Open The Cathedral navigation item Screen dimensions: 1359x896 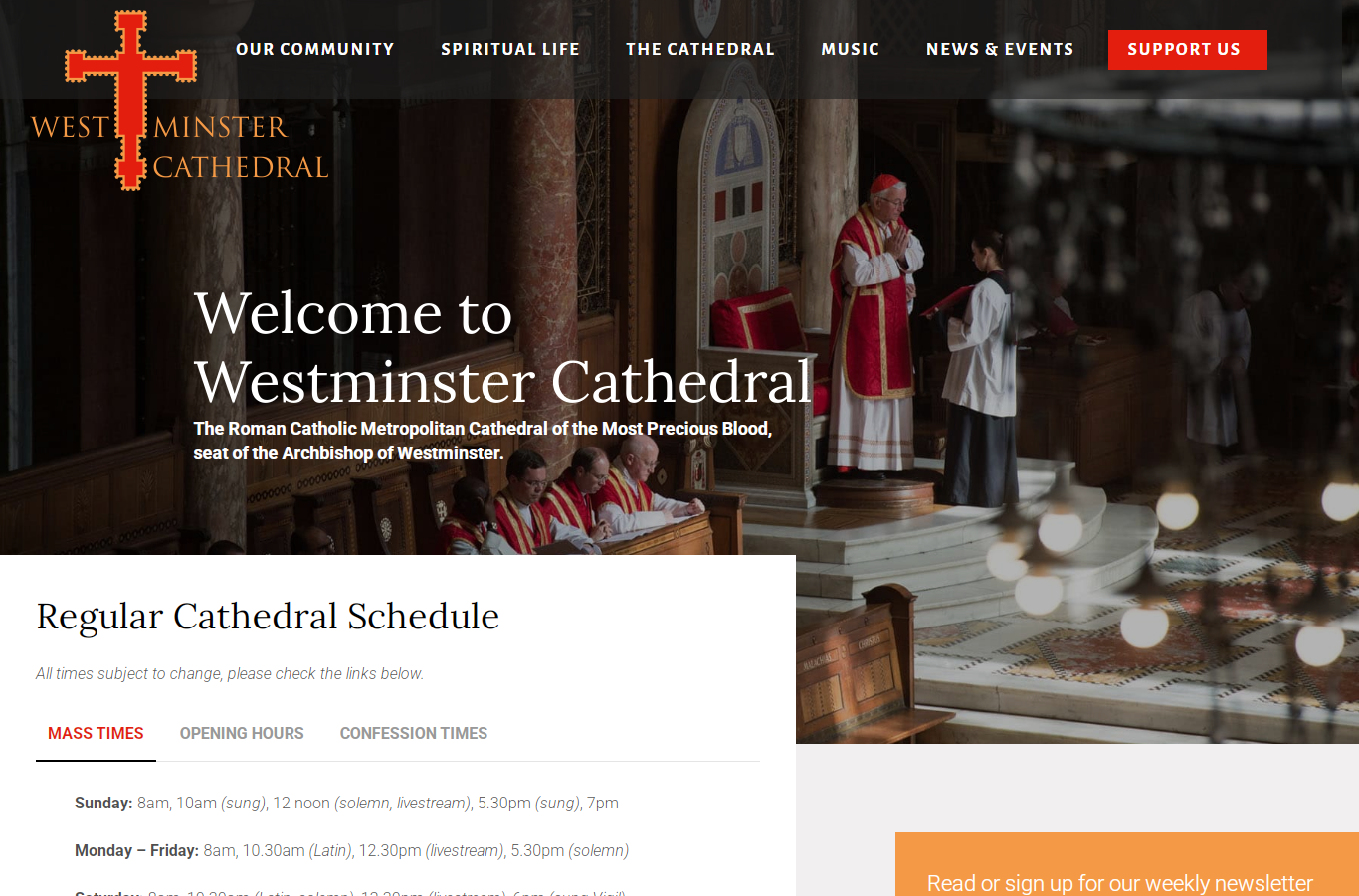(x=700, y=49)
